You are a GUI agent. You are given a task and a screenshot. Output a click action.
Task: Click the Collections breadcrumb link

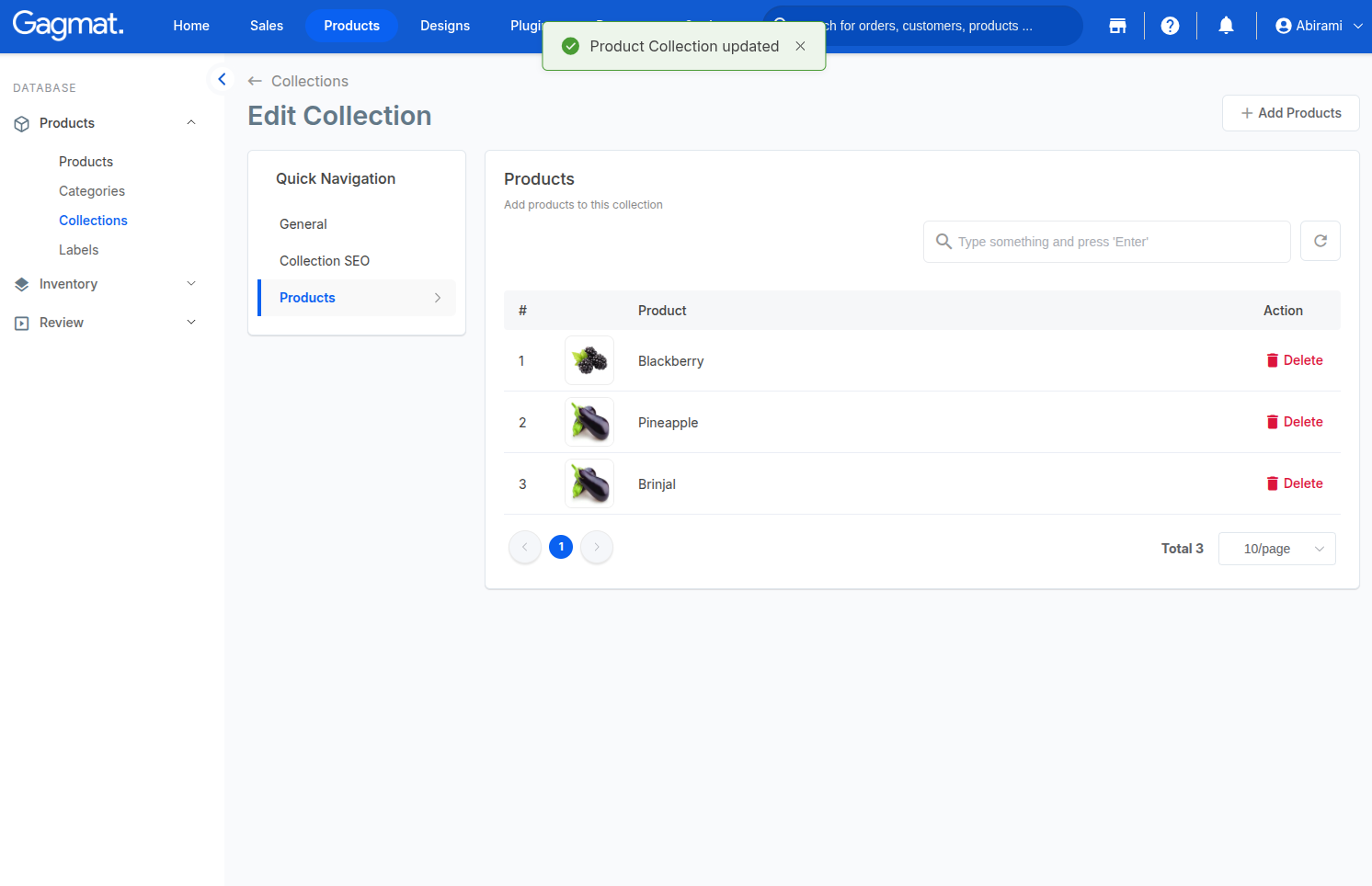pyautogui.click(x=310, y=81)
